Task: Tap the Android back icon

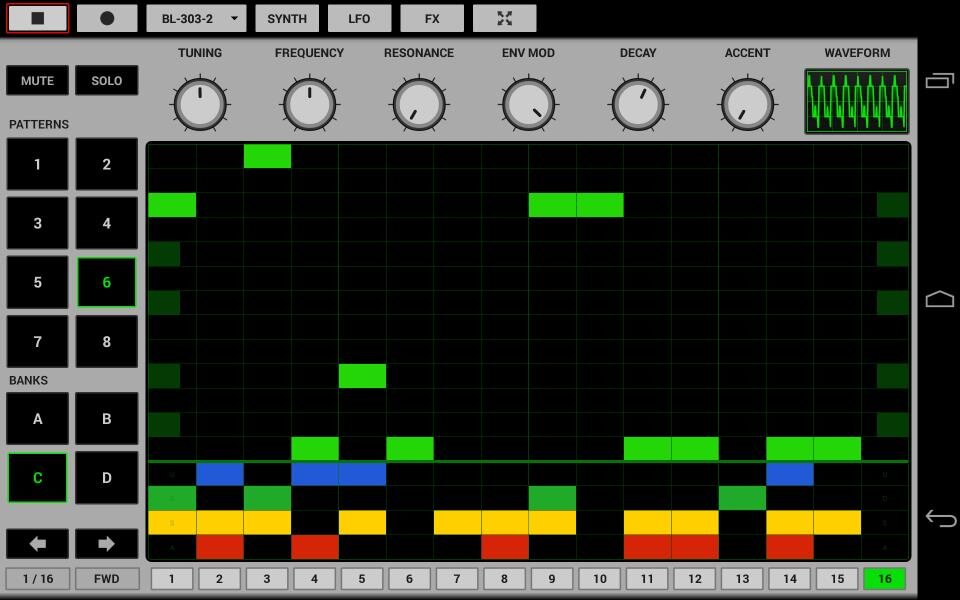Action: coord(940,518)
